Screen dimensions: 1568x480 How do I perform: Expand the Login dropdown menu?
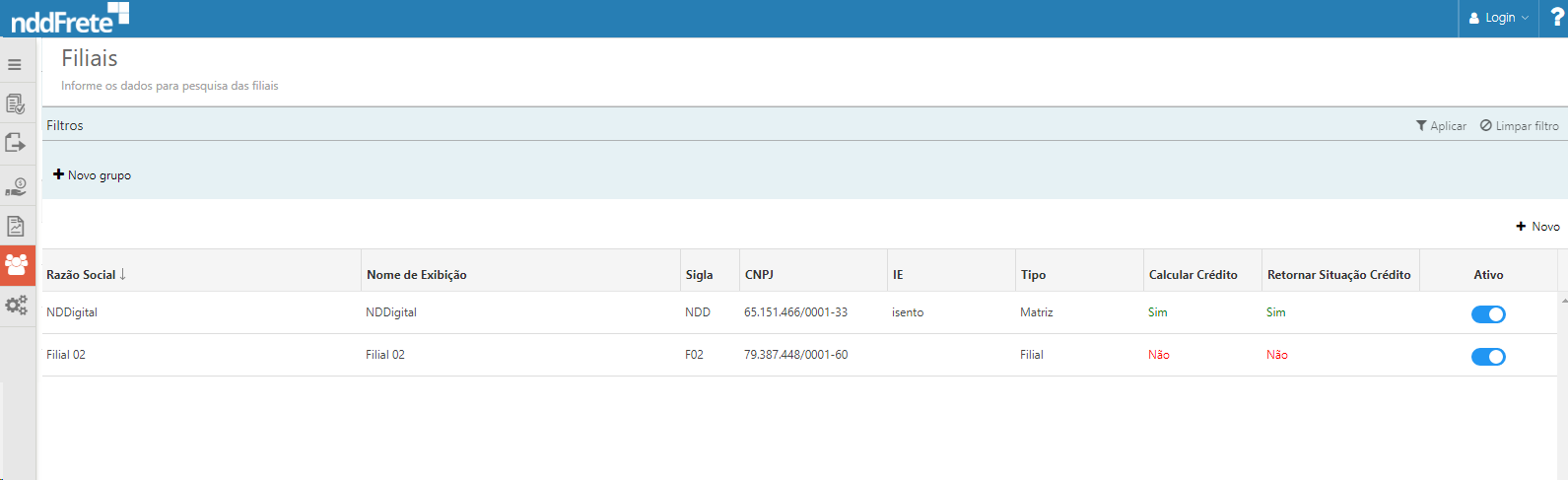1498,18
